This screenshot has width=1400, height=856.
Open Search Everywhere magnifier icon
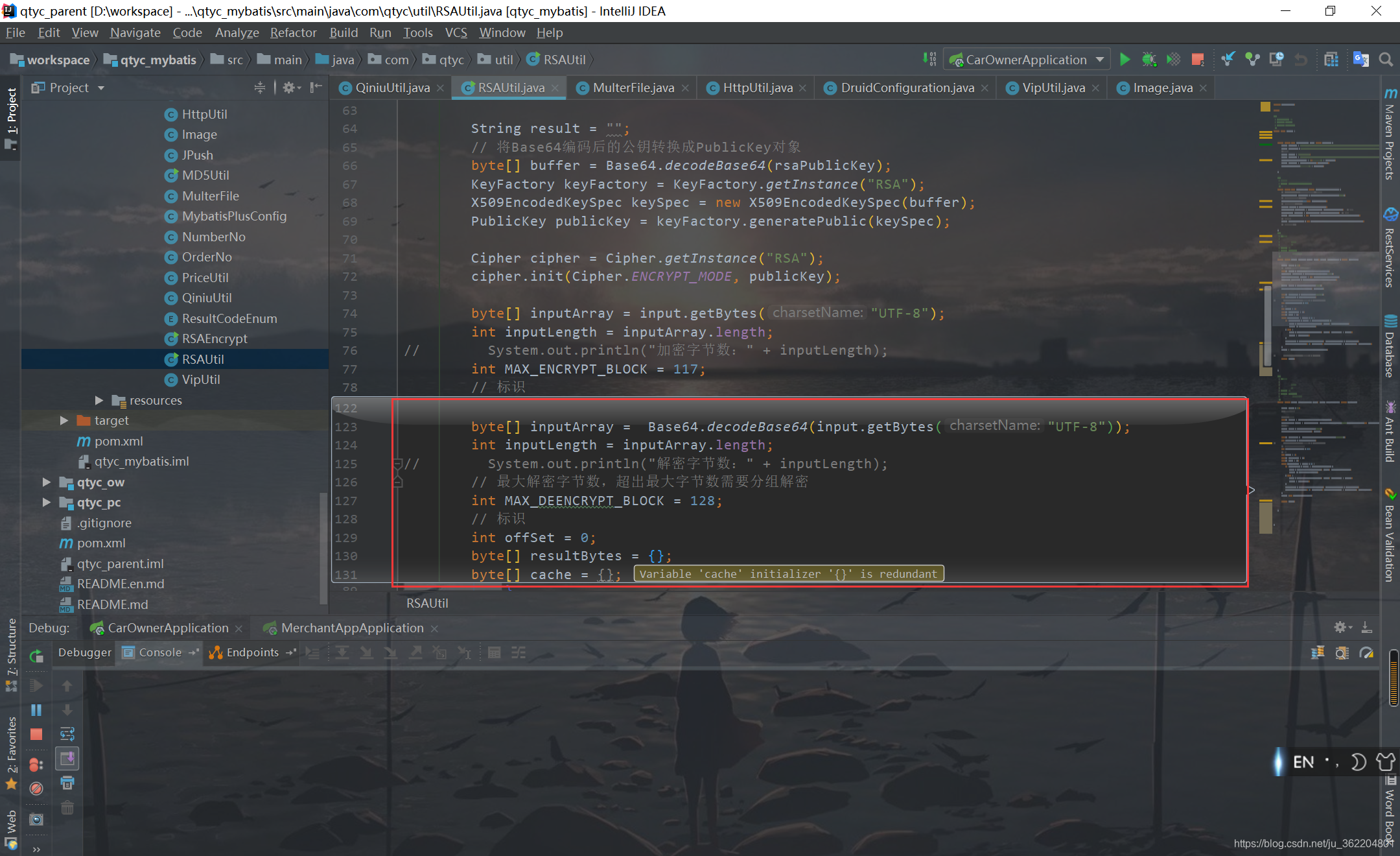point(1386,60)
